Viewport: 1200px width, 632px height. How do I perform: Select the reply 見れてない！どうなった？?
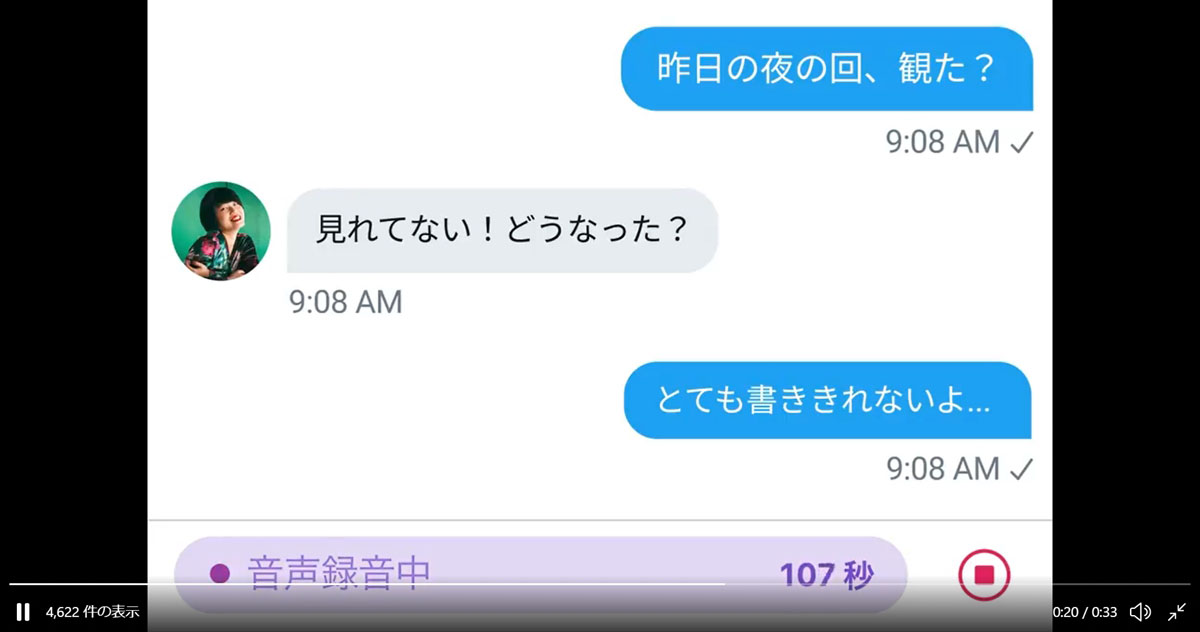[x=503, y=231]
